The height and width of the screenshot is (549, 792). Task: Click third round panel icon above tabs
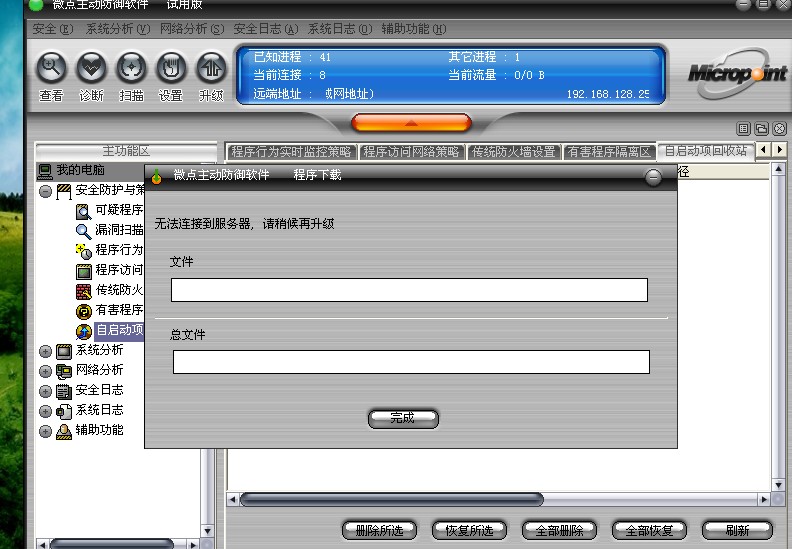pos(779,129)
